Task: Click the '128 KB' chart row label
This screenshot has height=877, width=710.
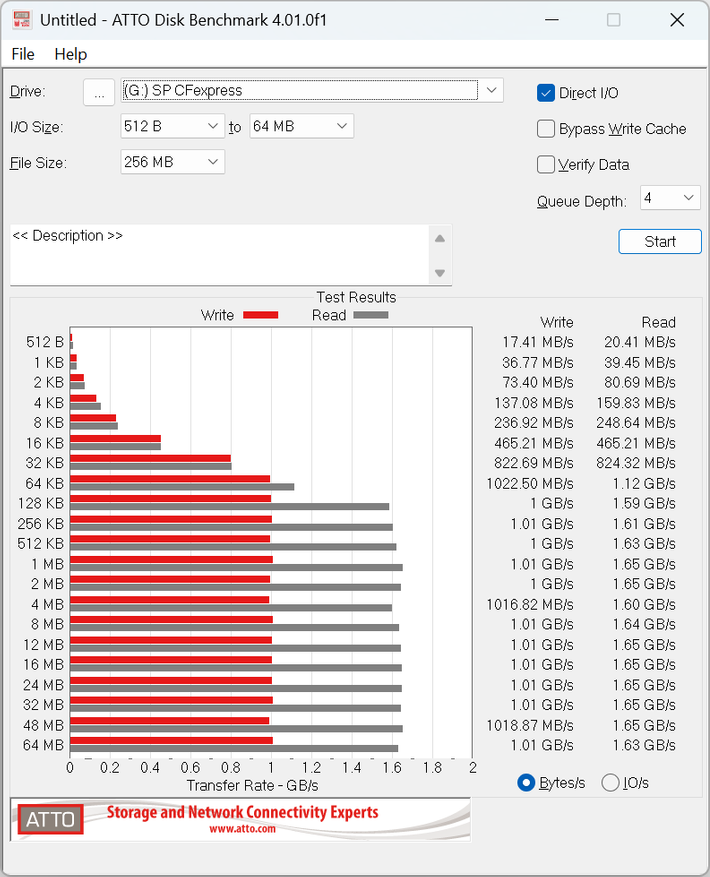Action: click(x=41, y=503)
